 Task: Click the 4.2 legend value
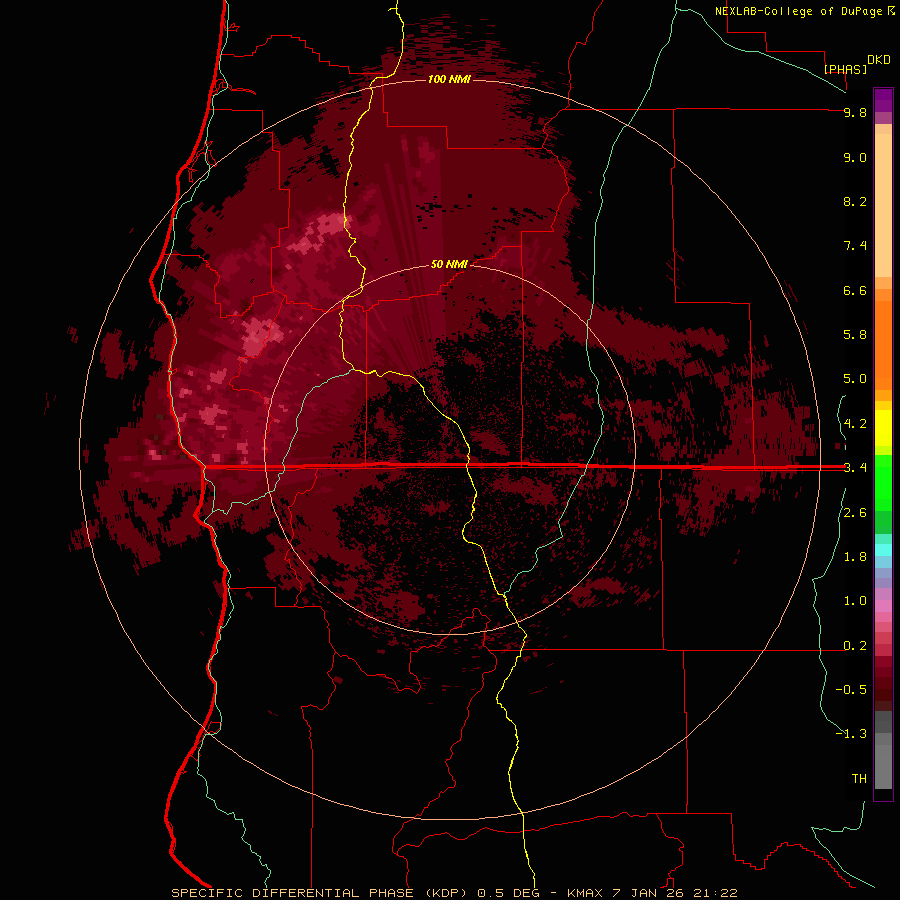pyautogui.click(x=855, y=424)
